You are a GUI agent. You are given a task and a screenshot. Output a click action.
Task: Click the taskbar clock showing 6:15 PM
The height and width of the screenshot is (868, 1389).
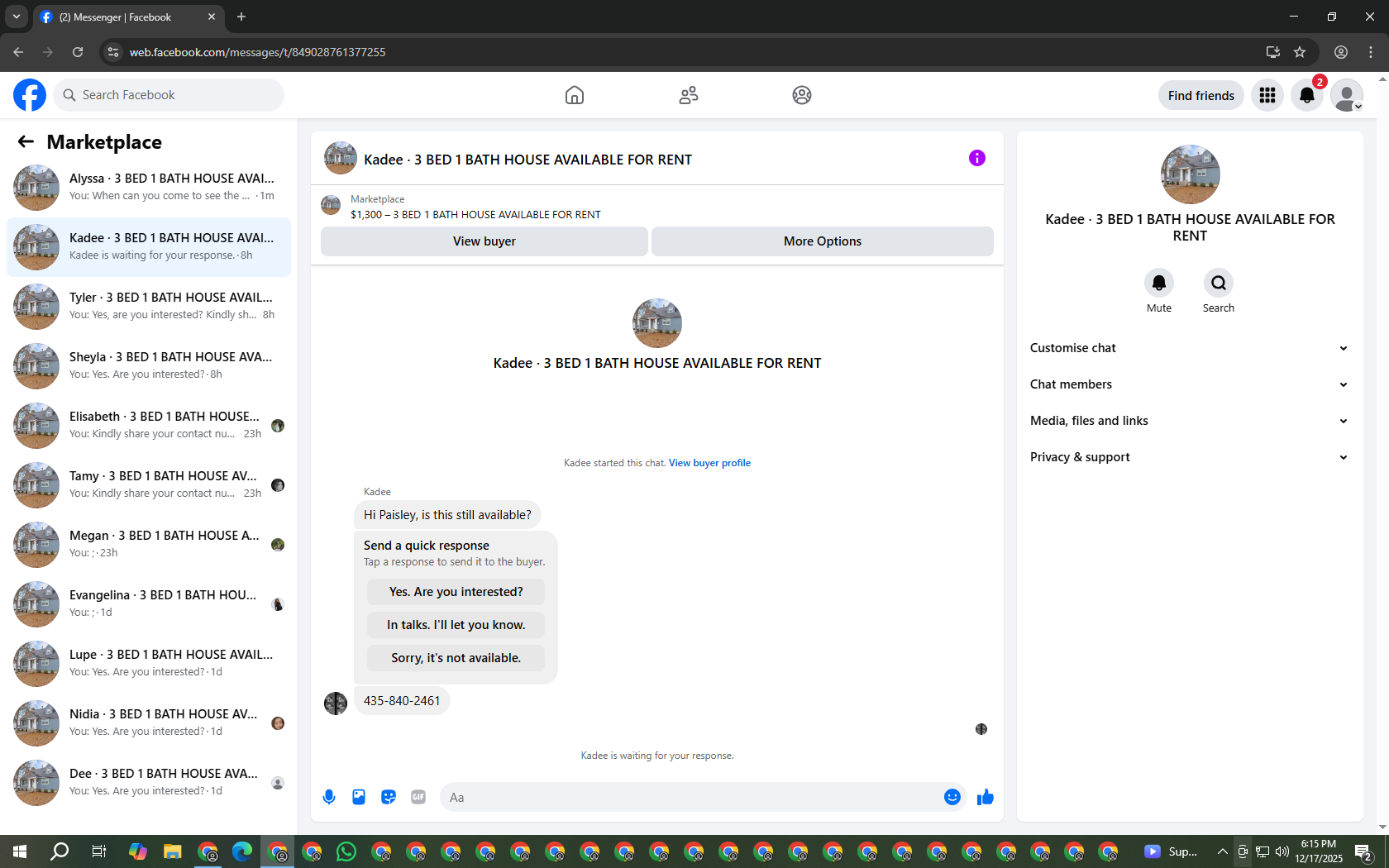[x=1319, y=851]
